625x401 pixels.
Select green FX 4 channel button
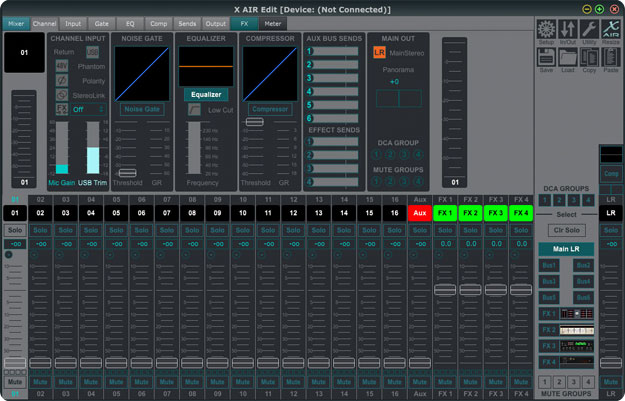click(521, 213)
